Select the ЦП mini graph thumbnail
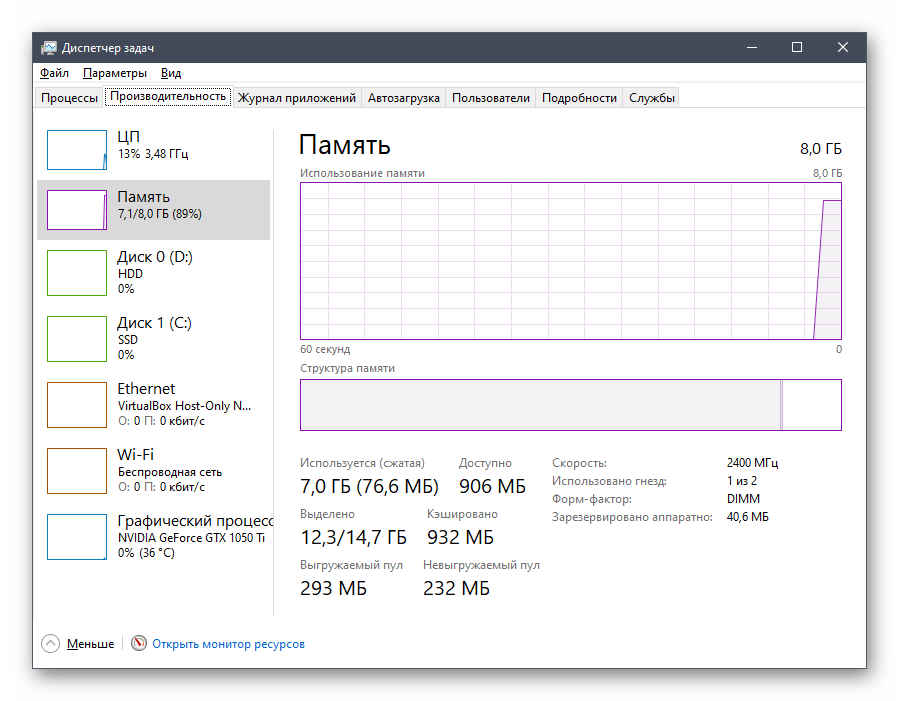 point(77,149)
